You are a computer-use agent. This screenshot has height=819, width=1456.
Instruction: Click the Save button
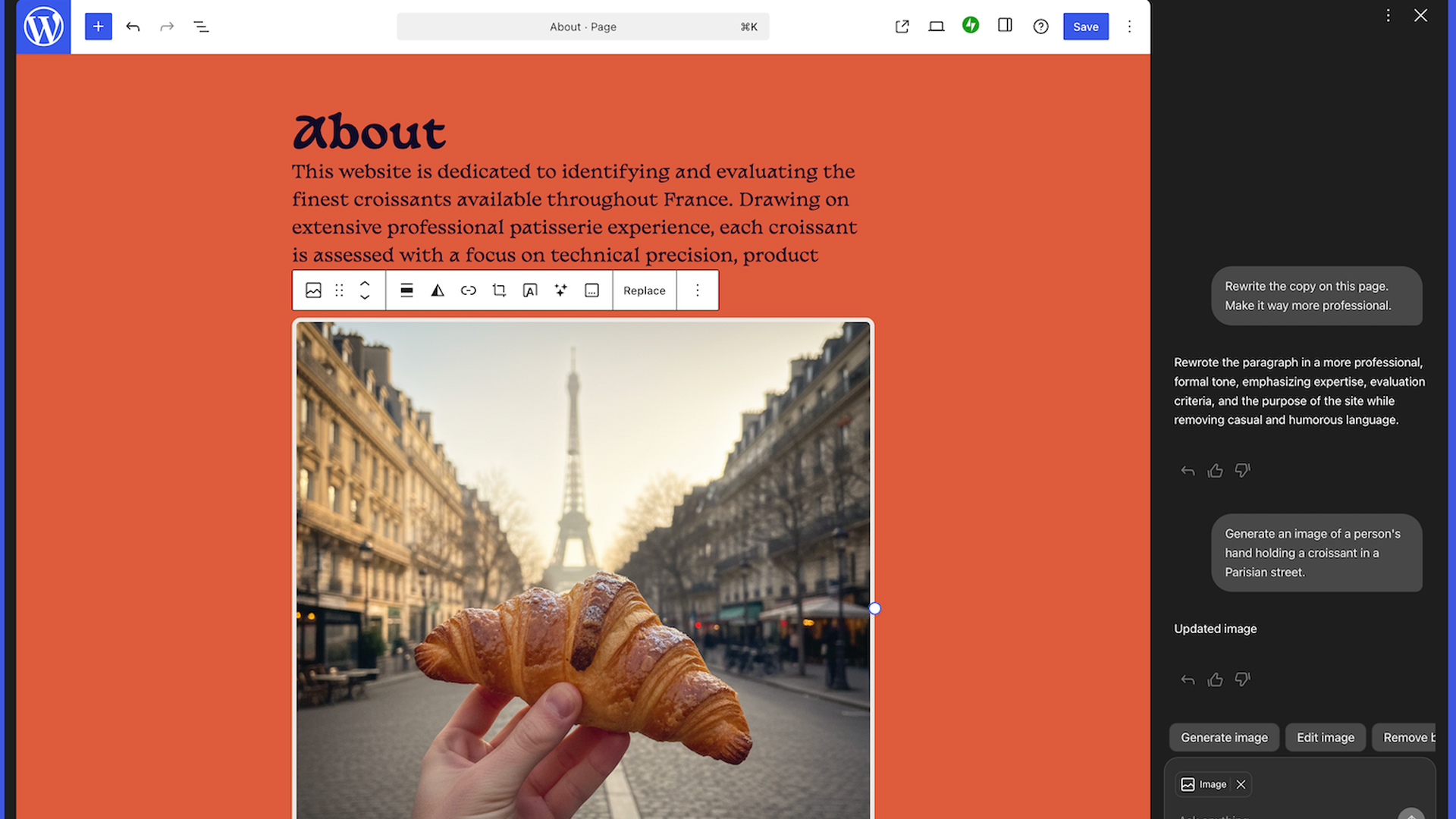coord(1085,27)
